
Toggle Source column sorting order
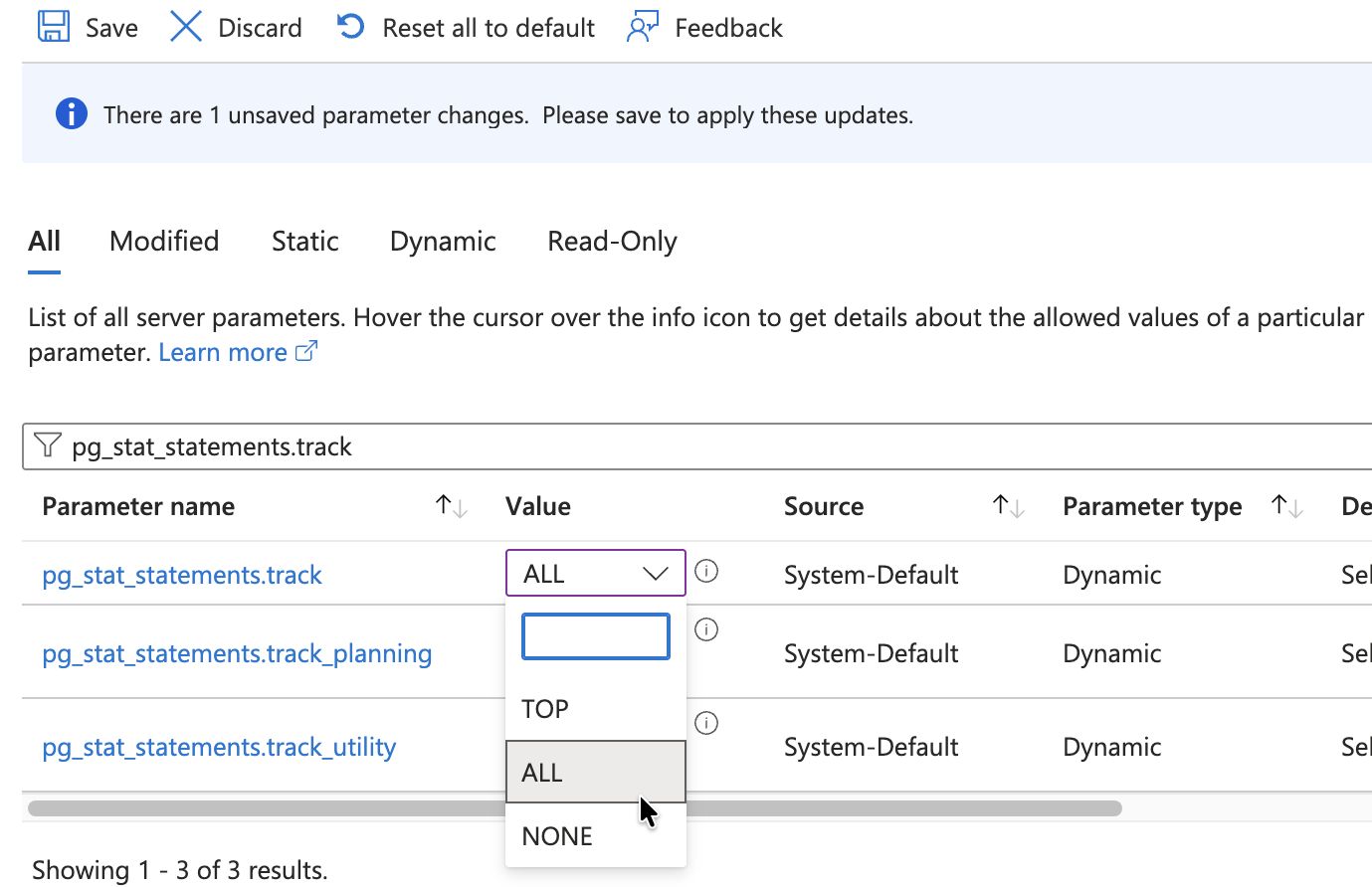click(x=1009, y=506)
